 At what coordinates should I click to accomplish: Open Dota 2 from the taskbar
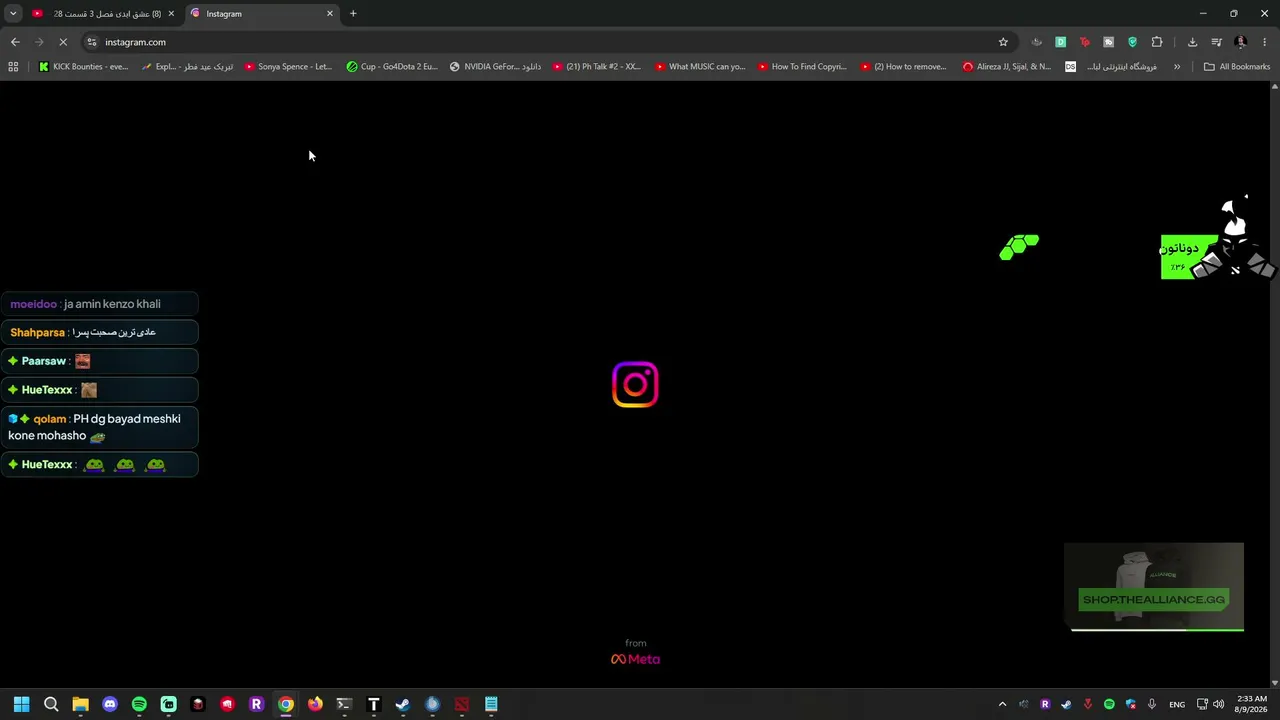pos(462,704)
